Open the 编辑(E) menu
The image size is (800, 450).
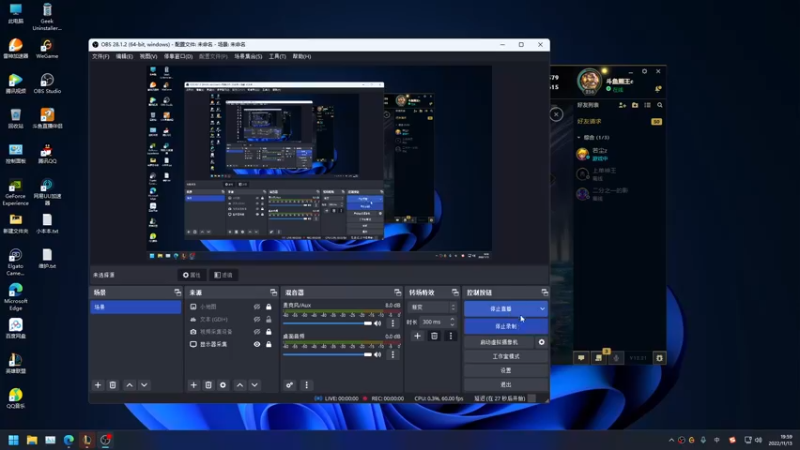click(124, 56)
